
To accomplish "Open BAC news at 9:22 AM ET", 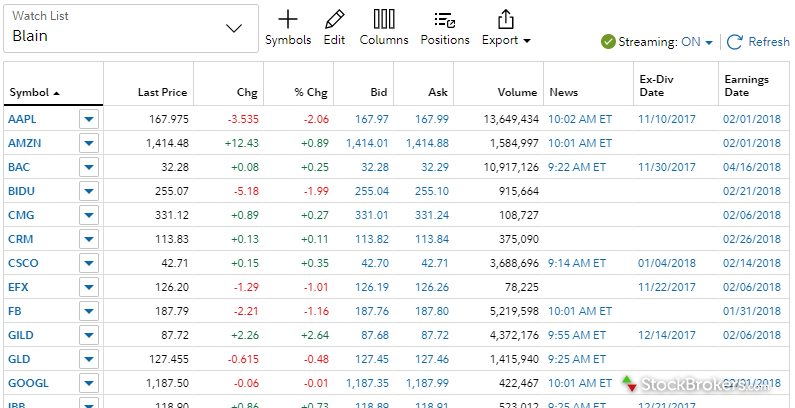I will (x=577, y=167).
